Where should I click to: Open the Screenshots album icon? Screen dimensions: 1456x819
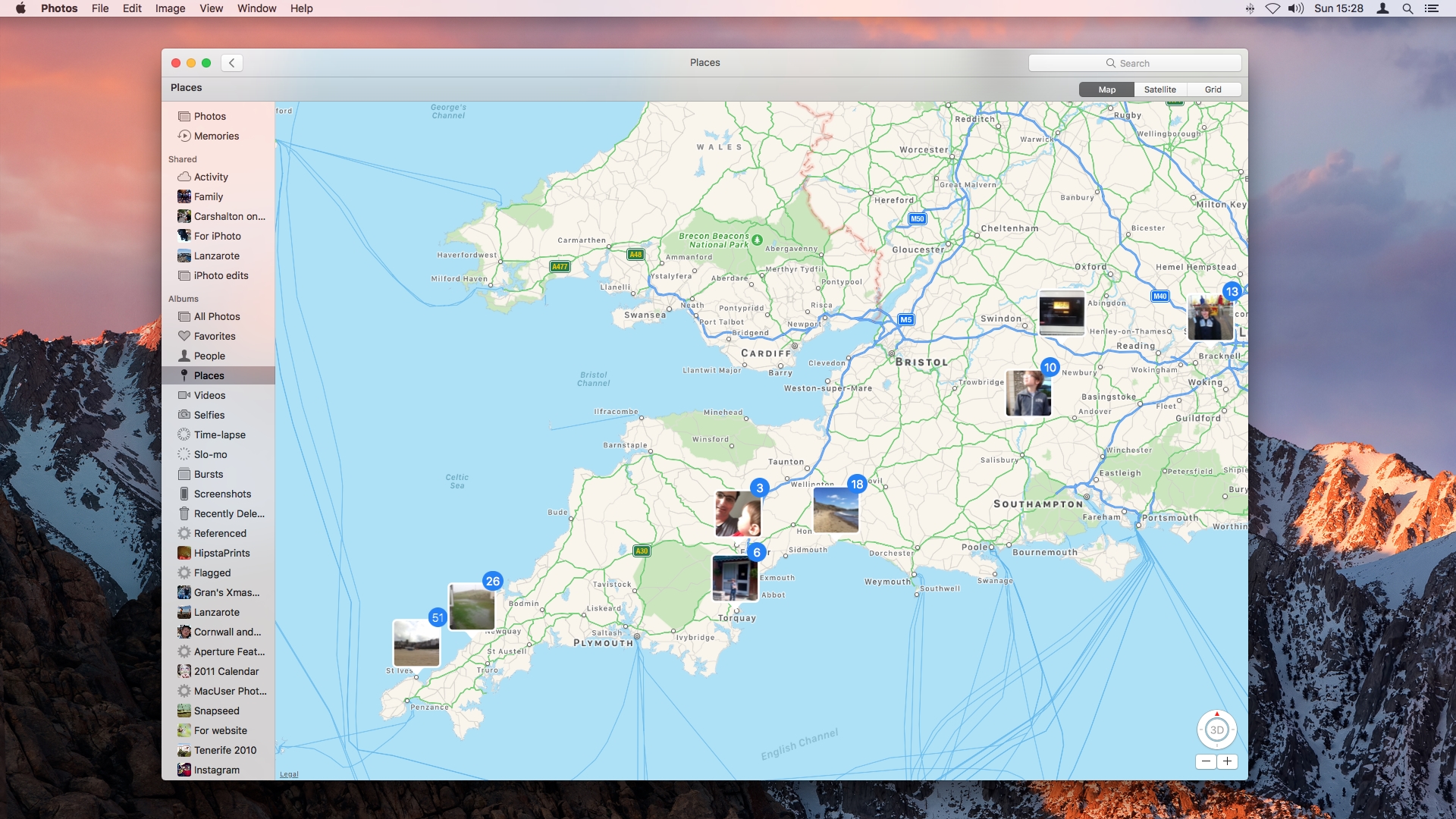point(184,494)
